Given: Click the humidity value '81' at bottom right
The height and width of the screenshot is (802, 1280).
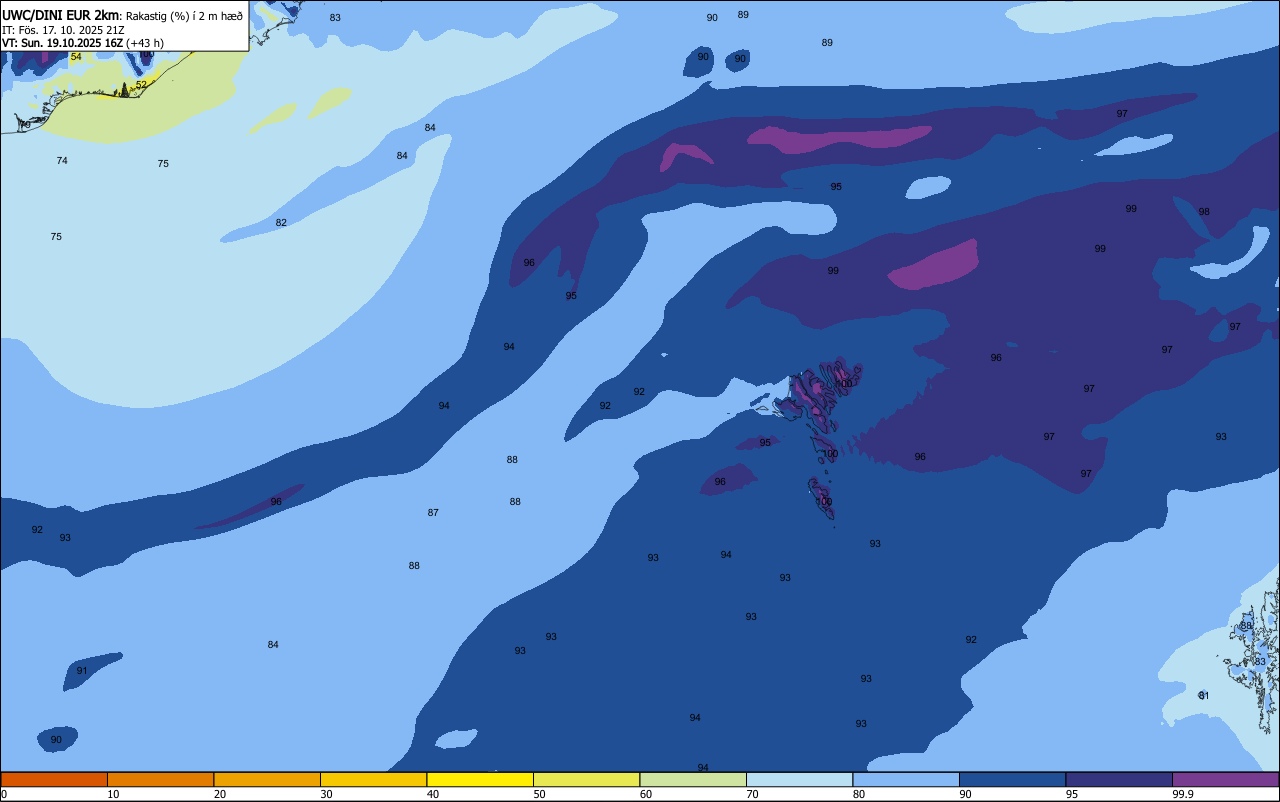Looking at the screenshot, I should pyautogui.click(x=1204, y=695).
